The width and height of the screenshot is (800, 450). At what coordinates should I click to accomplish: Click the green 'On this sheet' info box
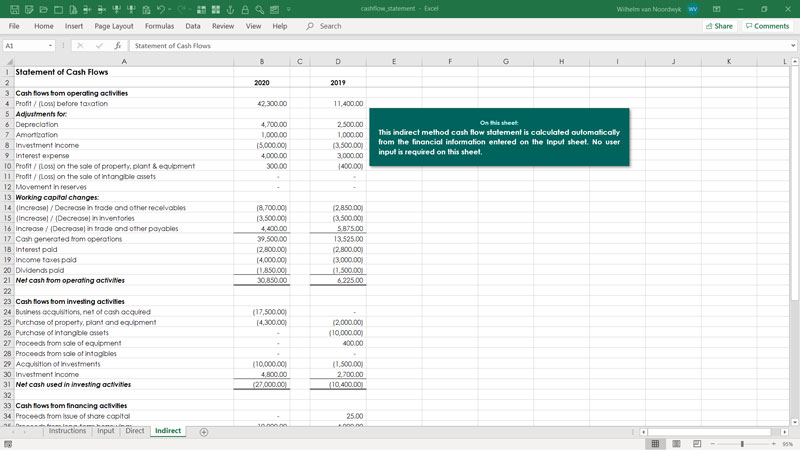[499, 137]
